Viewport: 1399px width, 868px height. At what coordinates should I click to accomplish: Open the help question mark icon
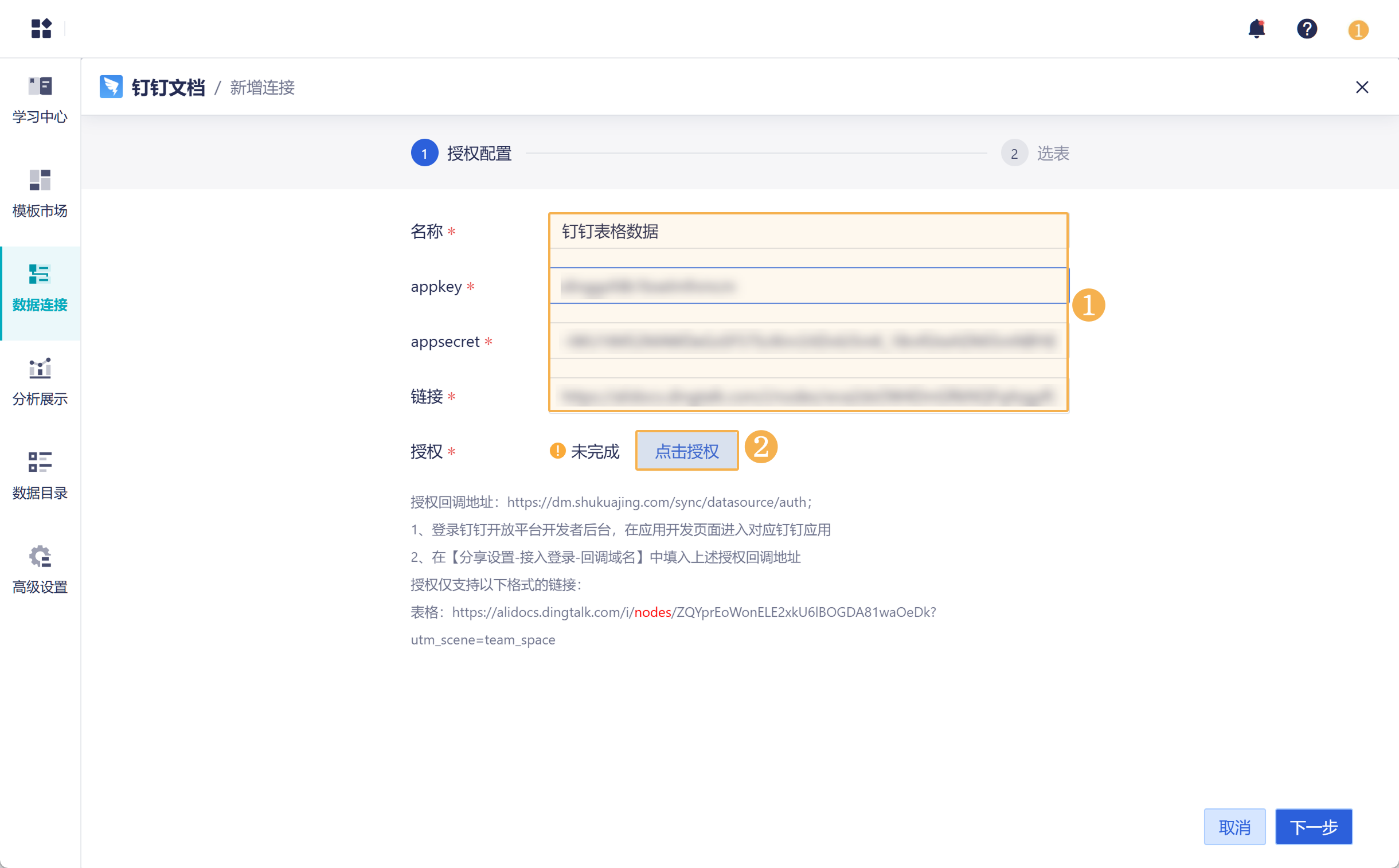click(1307, 29)
